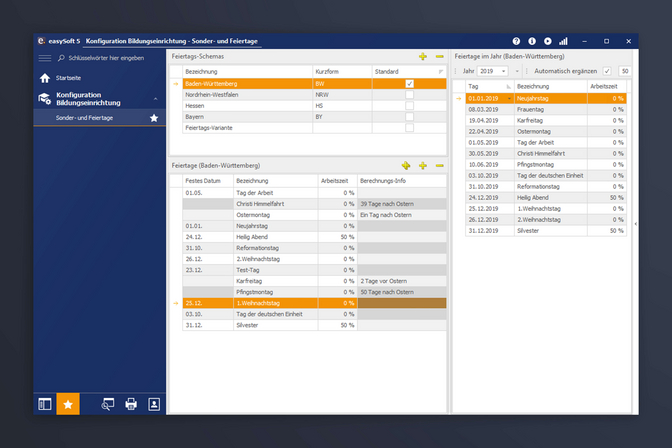The width and height of the screenshot is (672, 448).
Task: Select the Nordrhein-Westfalen schema row
Action: (x=315, y=95)
